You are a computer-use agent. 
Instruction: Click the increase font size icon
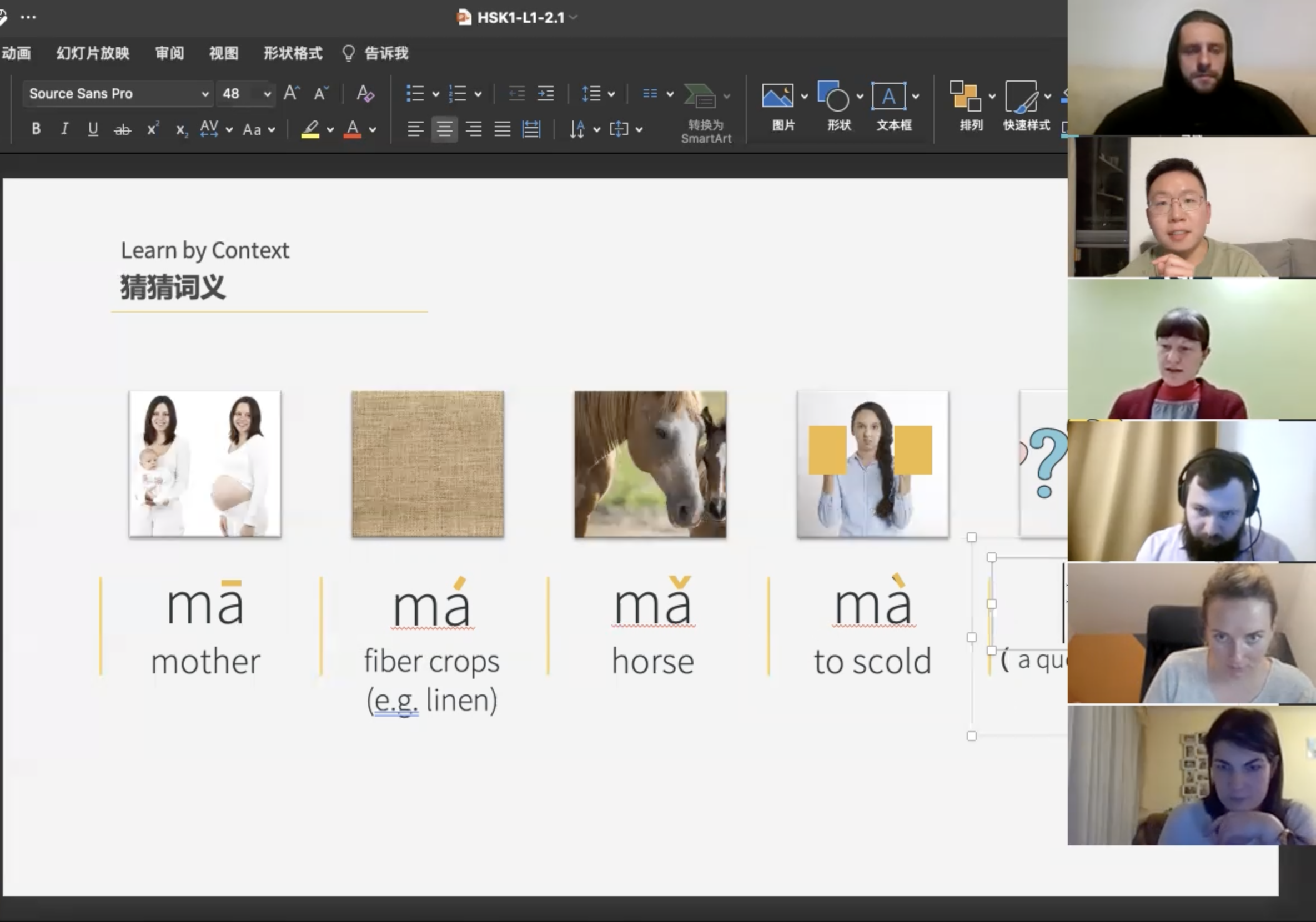click(291, 93)
